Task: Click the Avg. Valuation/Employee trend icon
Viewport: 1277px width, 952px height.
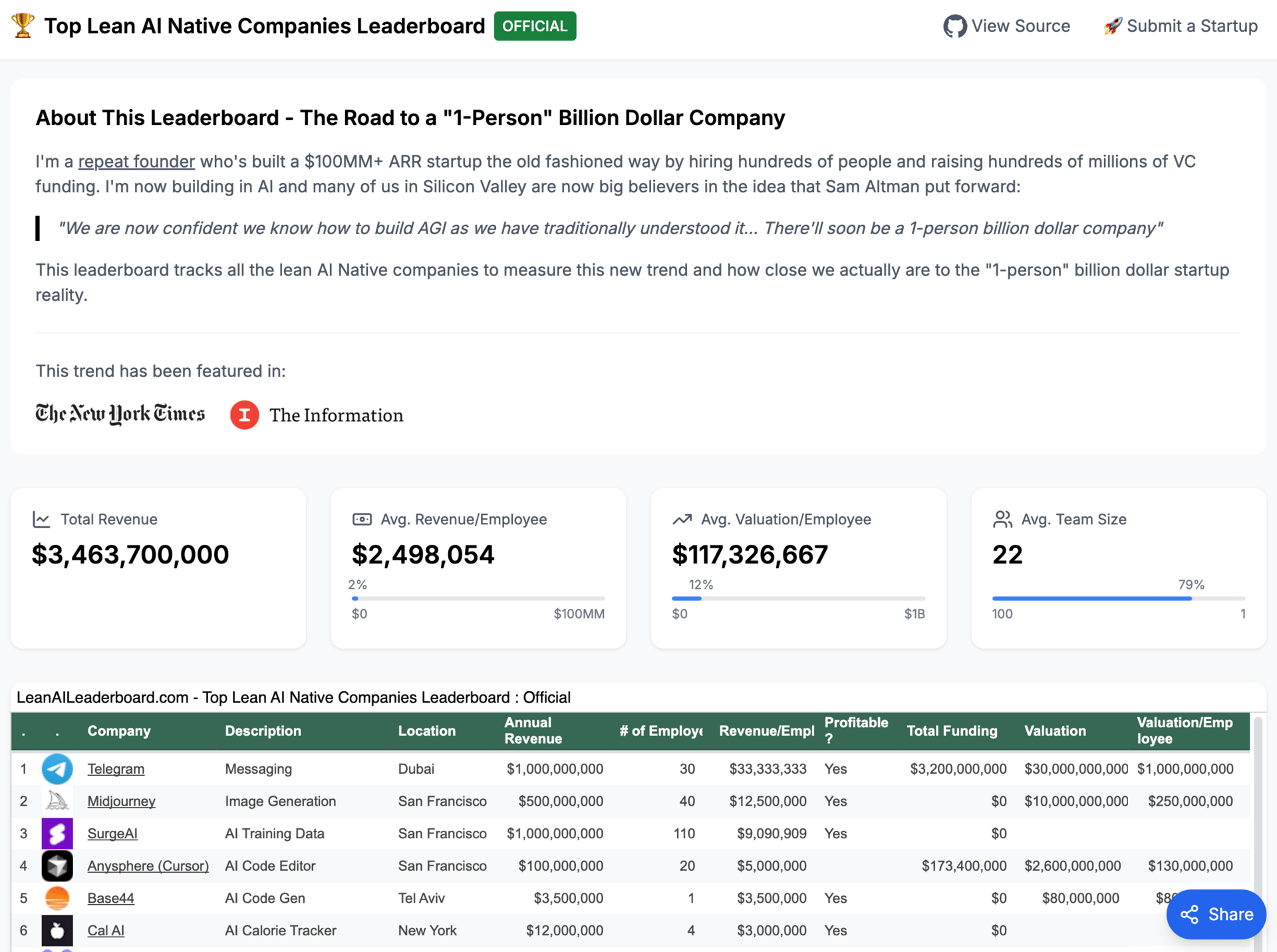Action: point(682,520)
